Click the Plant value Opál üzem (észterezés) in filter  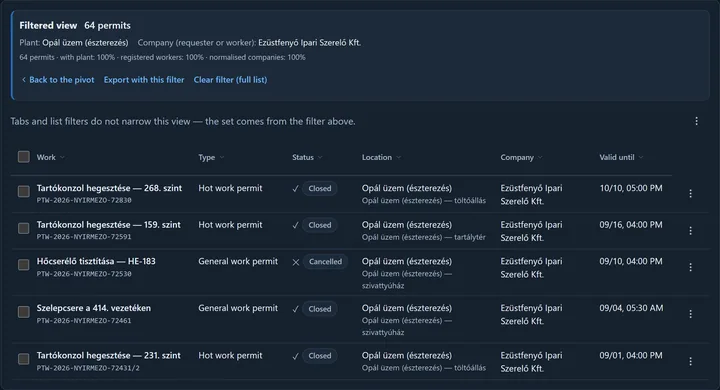(x=85, y=42)
